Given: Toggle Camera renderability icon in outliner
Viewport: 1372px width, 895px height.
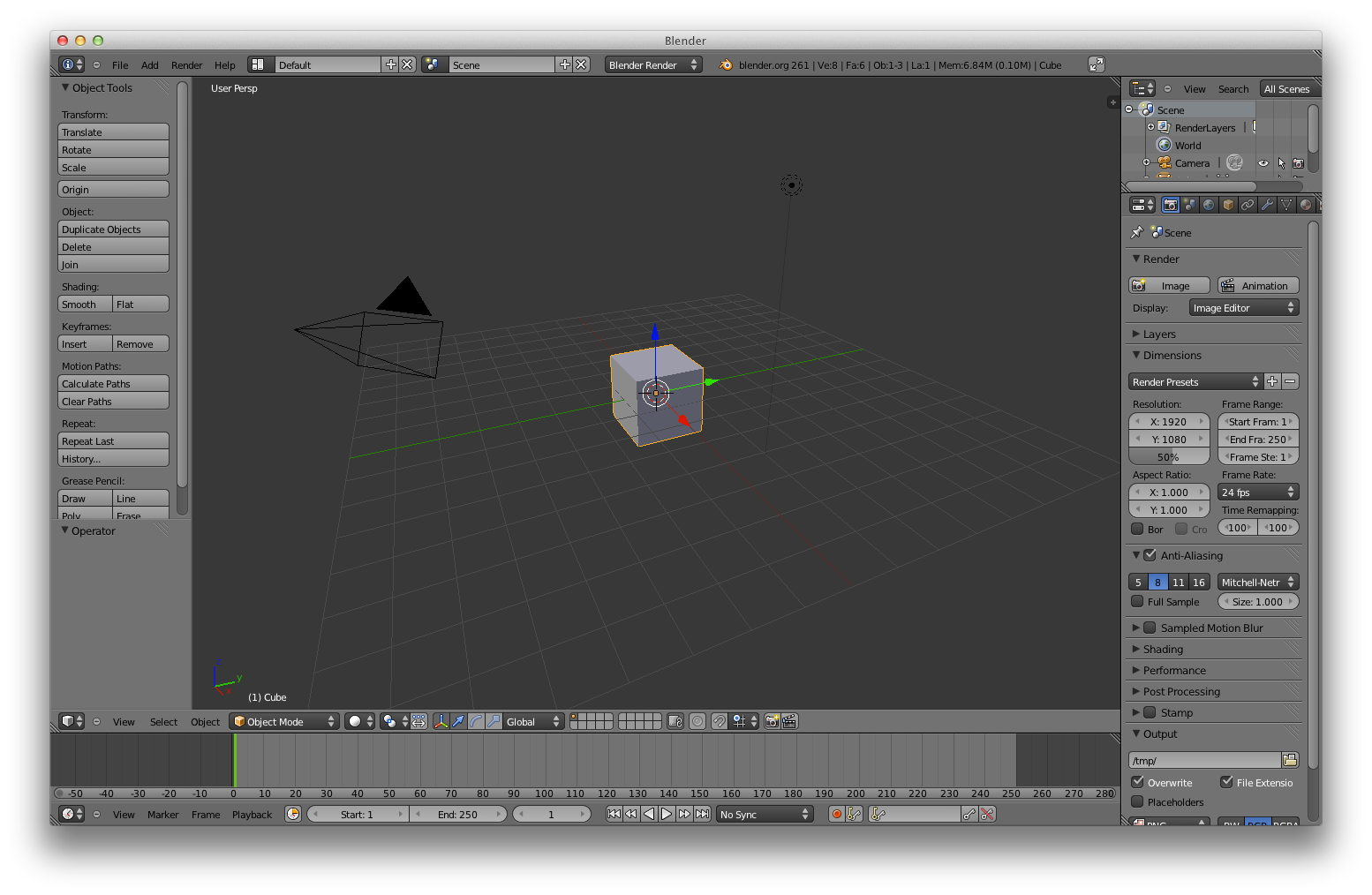Looking at the screenshot, I should (1298, 163).
